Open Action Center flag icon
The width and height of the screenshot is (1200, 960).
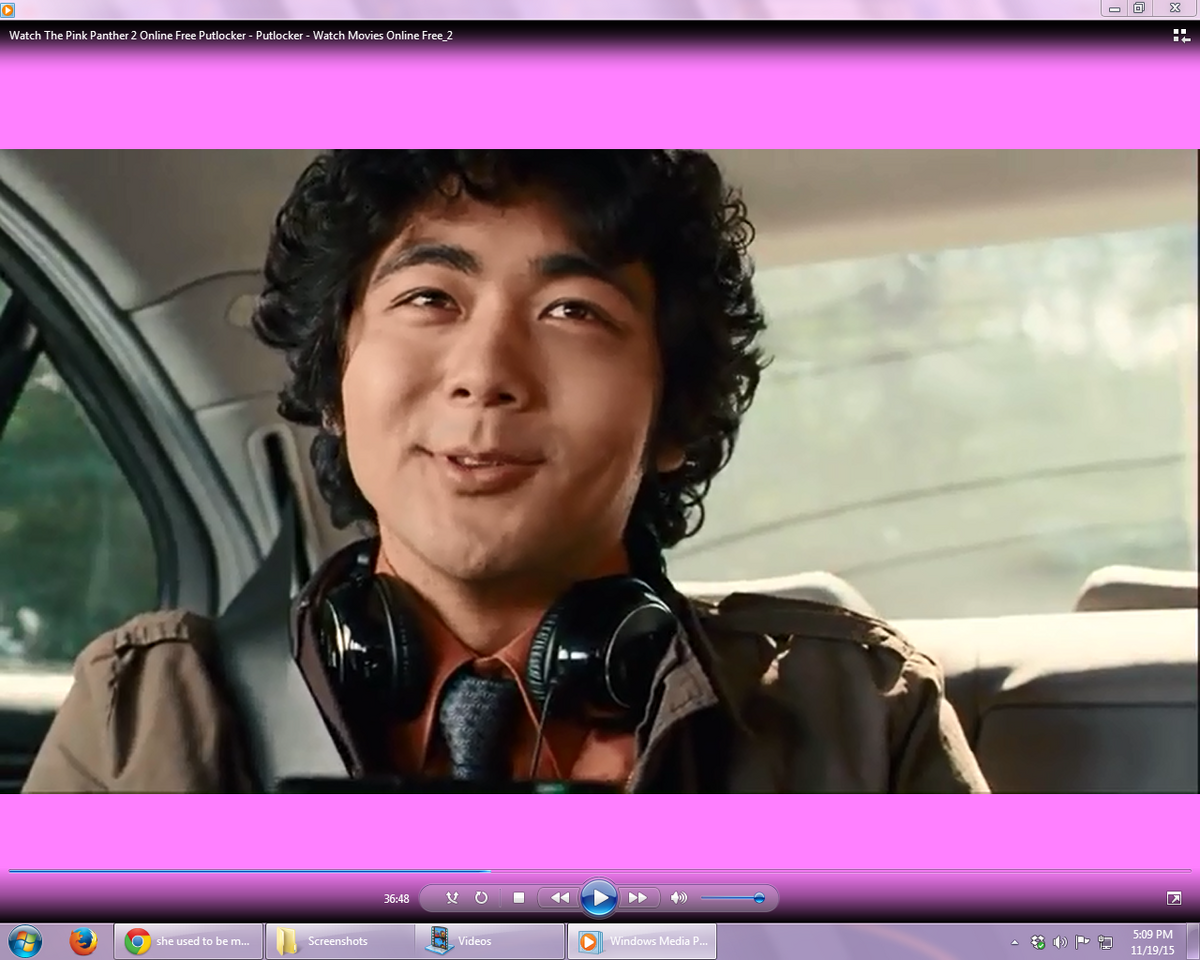1082,942
